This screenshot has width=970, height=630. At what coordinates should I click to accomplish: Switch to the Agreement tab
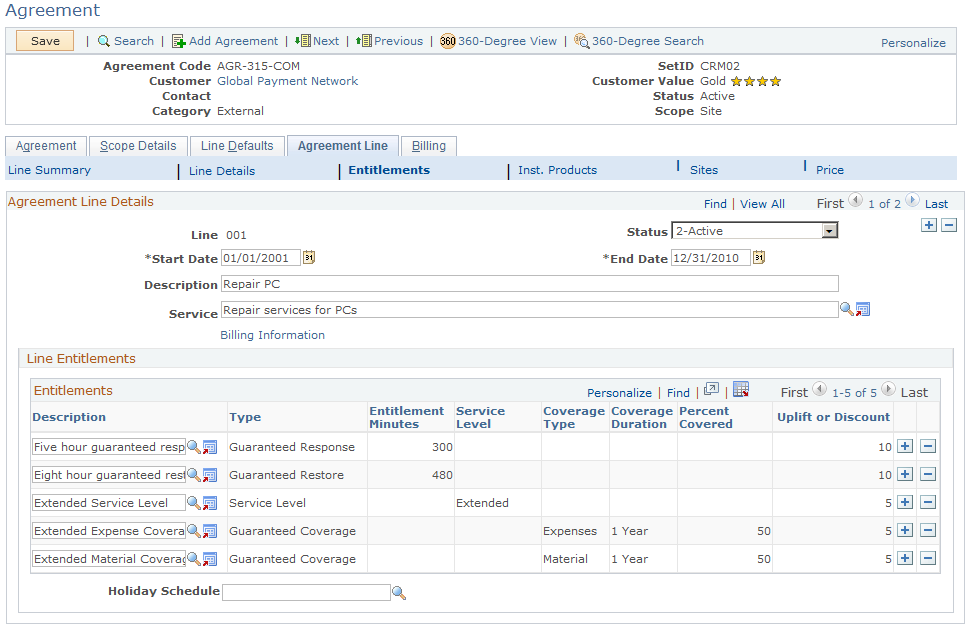[46, 146]
